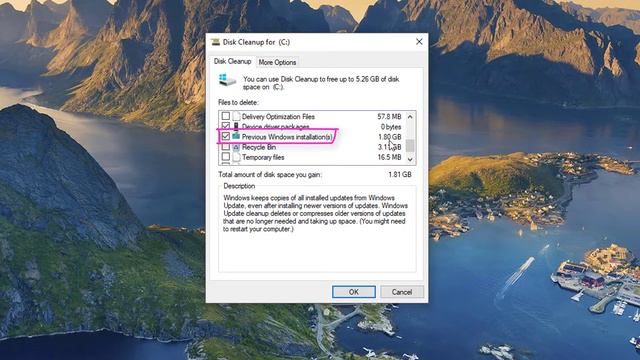Screen dimensions: 640x360
Task: Click the Temporary files page icon
Action: coord(236,157)
